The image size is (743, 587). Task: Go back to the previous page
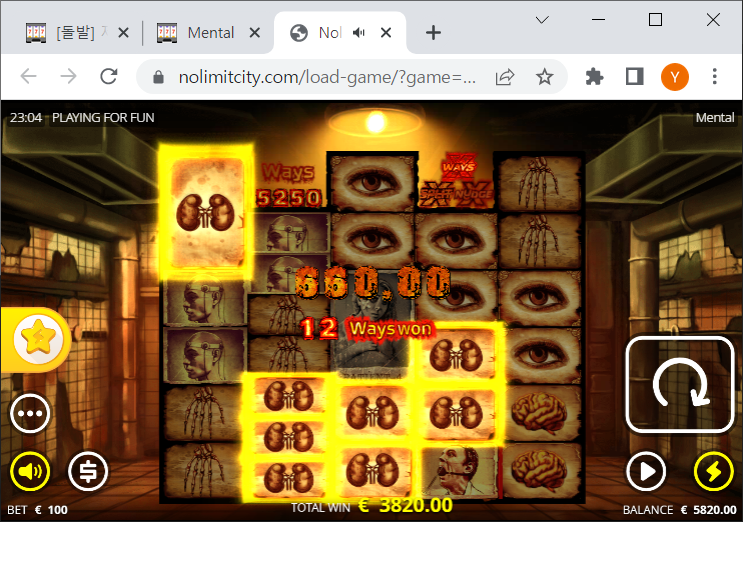tap(29, 76)
